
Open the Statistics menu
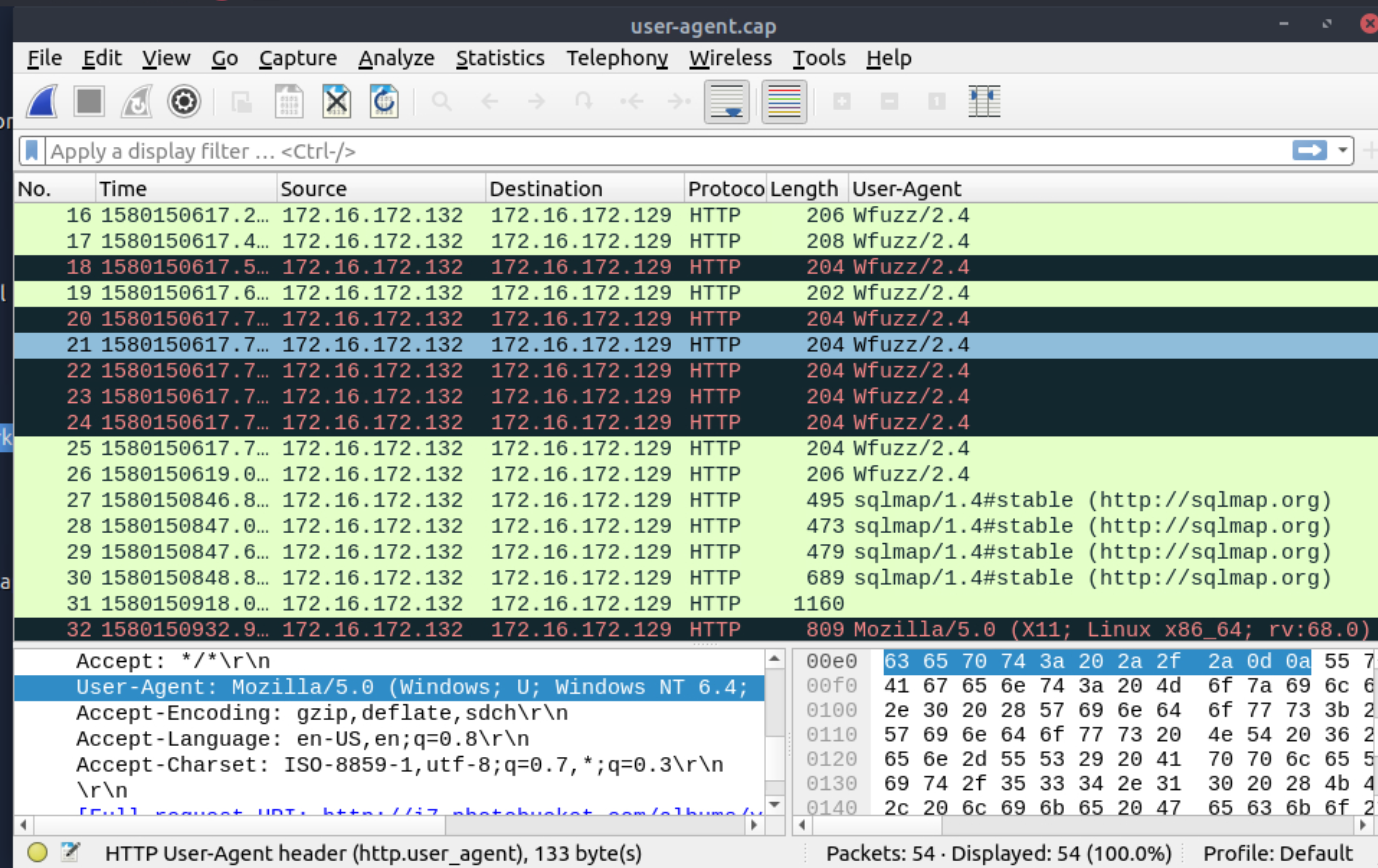coord(500,59)
